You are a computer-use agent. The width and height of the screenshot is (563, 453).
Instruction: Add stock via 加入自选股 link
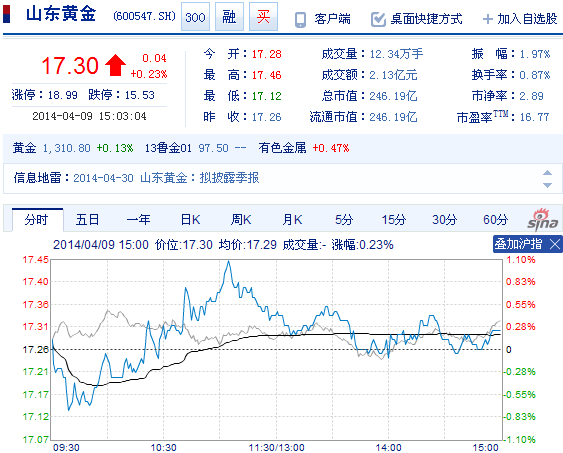527,19
